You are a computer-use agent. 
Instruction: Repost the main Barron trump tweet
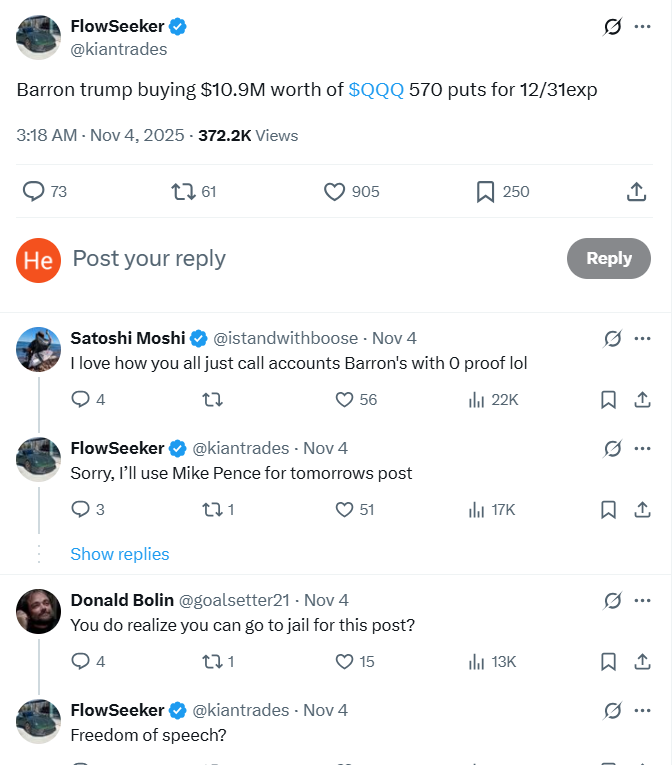click(x=182, y=191)
